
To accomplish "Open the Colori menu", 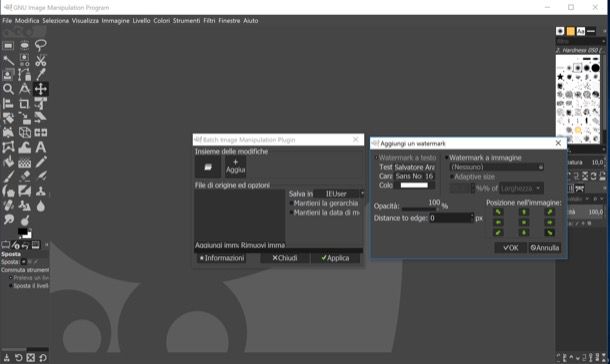I will tap(161, 21).
